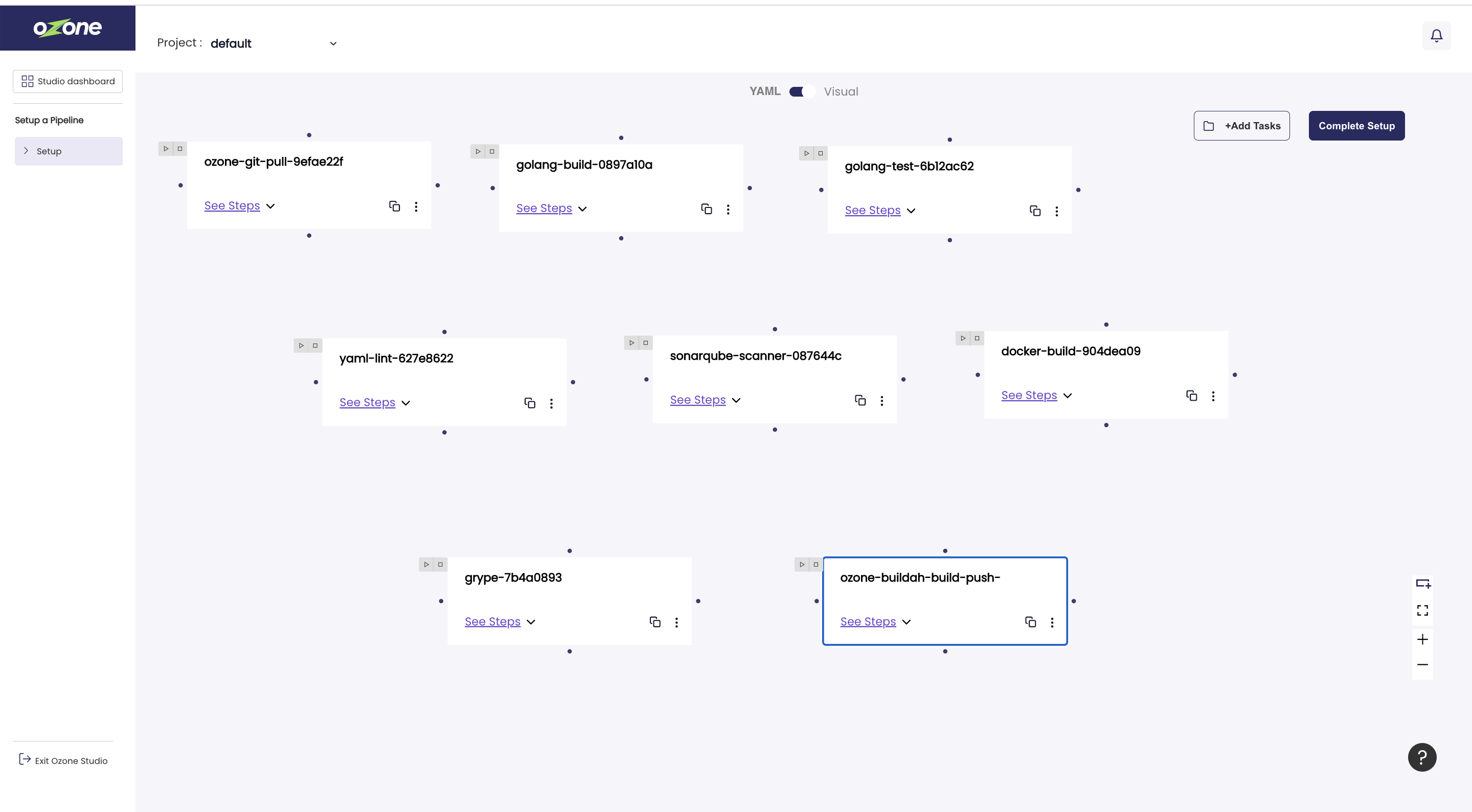Expand chevron next to sonarqube-scanner See Steps
This screenshot has height=812, width=1472.
pyautogui.click(x=736, y=400)
